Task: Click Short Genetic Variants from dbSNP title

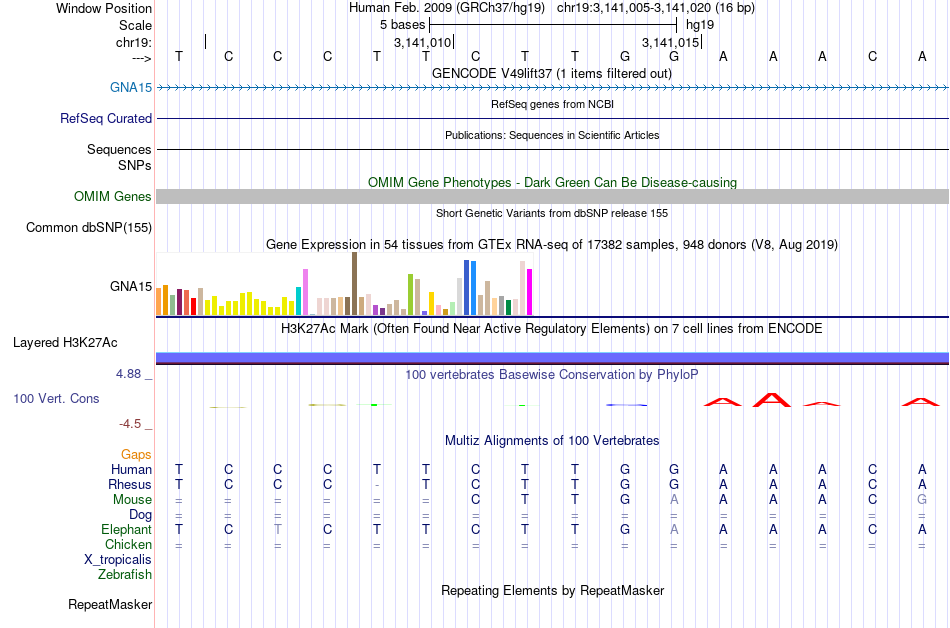Action: click(552, 213)
